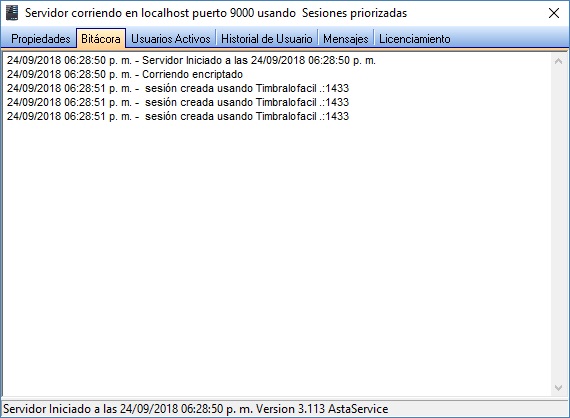The width and height of the screenshot is (570, 418).
Task: Click the server icon in the title bar
Action: point(12,13)
